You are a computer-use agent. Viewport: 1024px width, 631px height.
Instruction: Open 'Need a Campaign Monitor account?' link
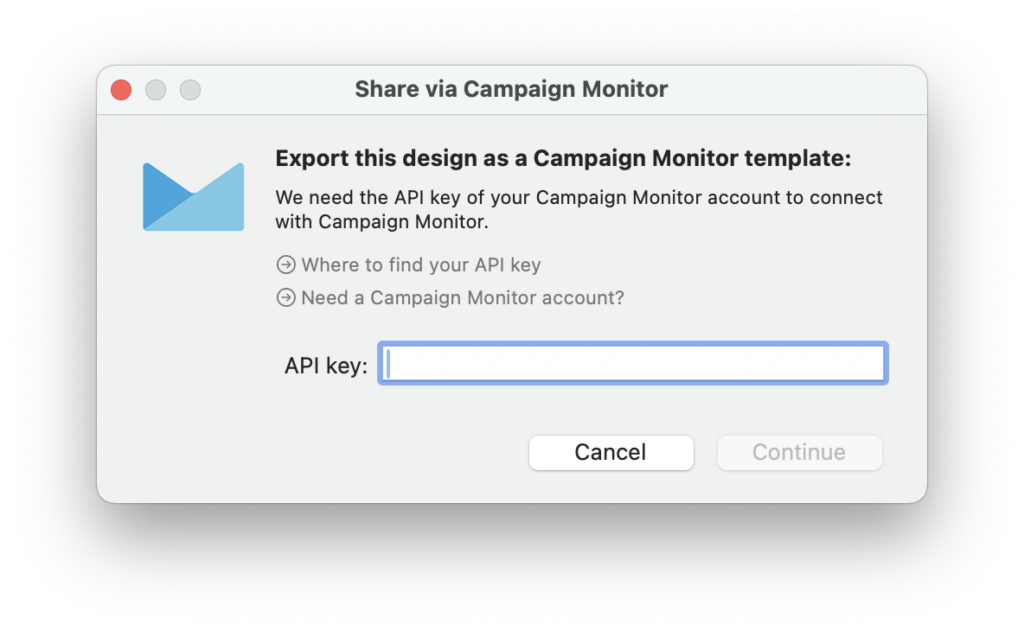(x=462, y=298)
